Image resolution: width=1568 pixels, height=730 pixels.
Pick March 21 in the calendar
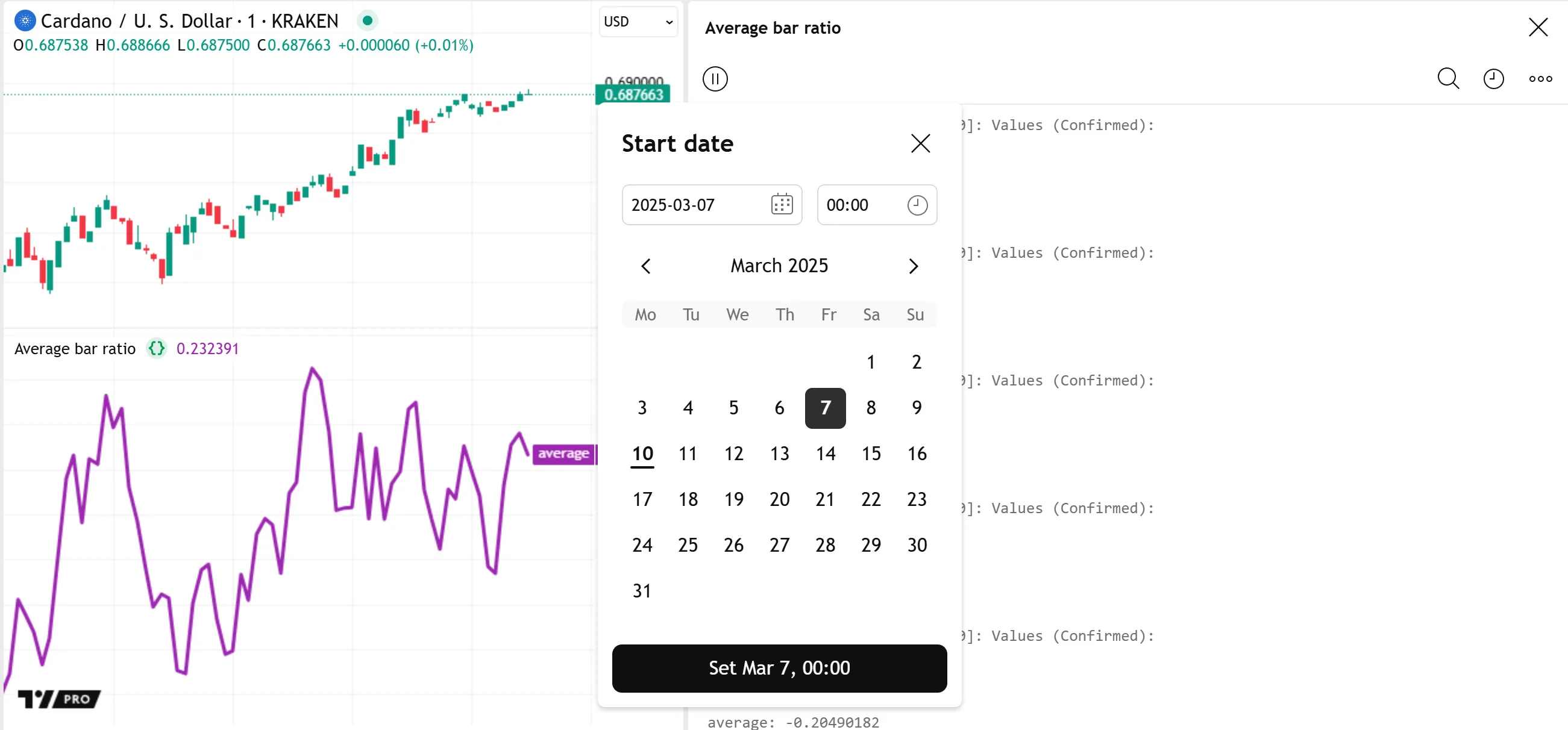(x=825, y=499)
